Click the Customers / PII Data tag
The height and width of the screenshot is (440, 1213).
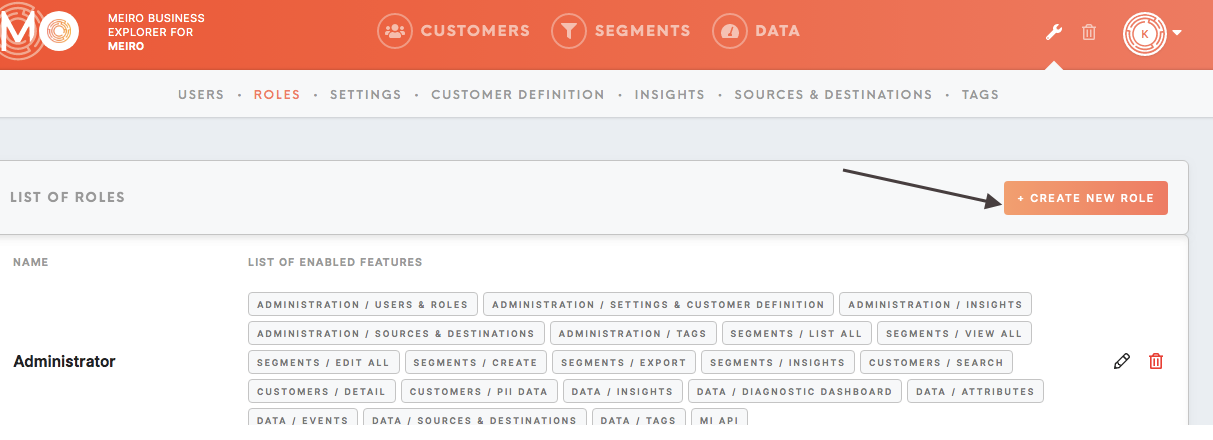480,391
